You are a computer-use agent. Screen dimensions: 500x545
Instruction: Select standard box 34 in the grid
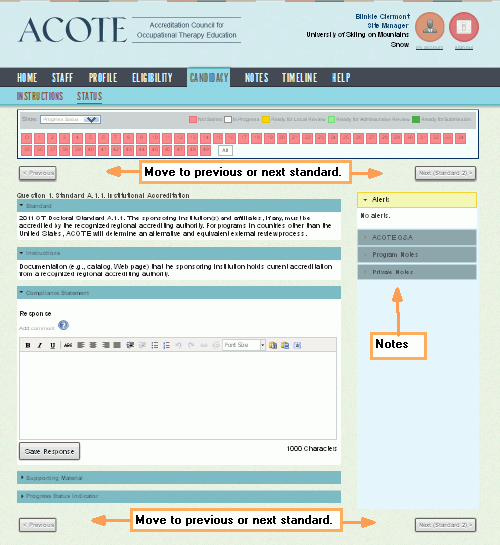click(x=461, y=138)
